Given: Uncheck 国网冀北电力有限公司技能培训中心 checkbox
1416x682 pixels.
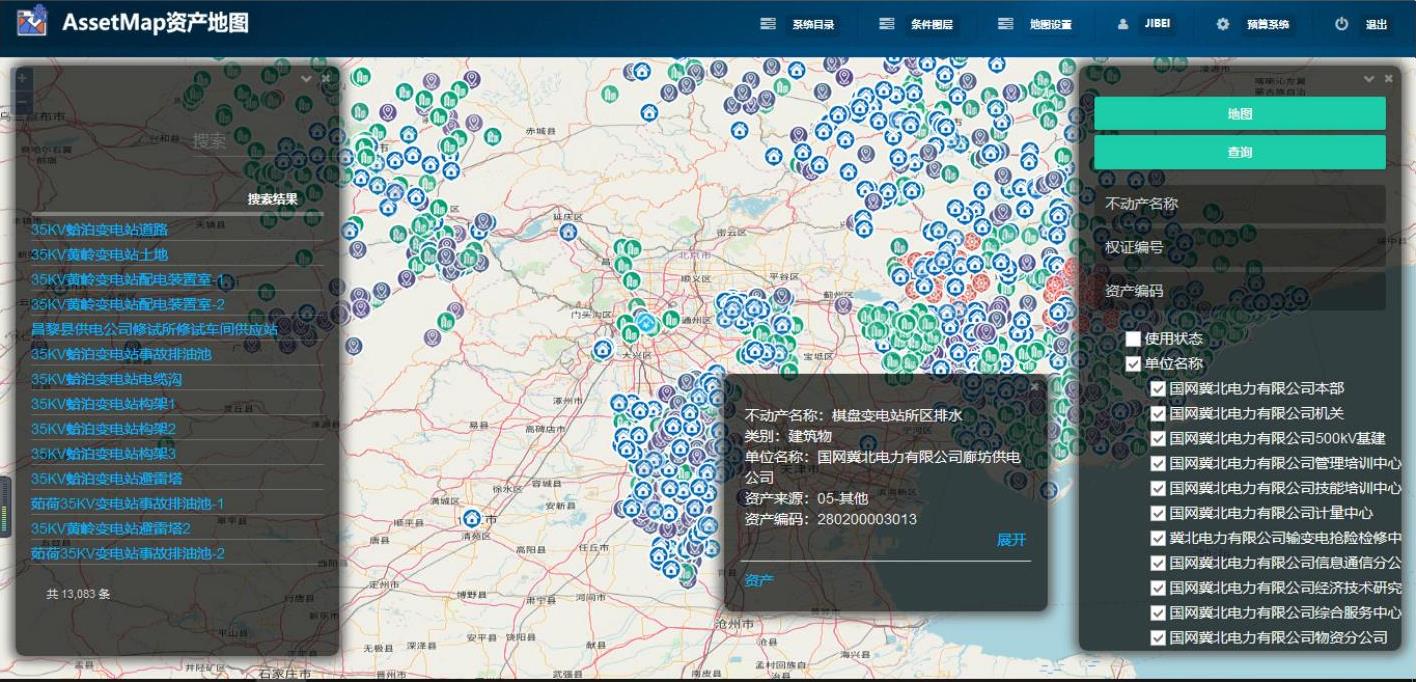Looking at the screenshot, I should (x=1158, y=488).
